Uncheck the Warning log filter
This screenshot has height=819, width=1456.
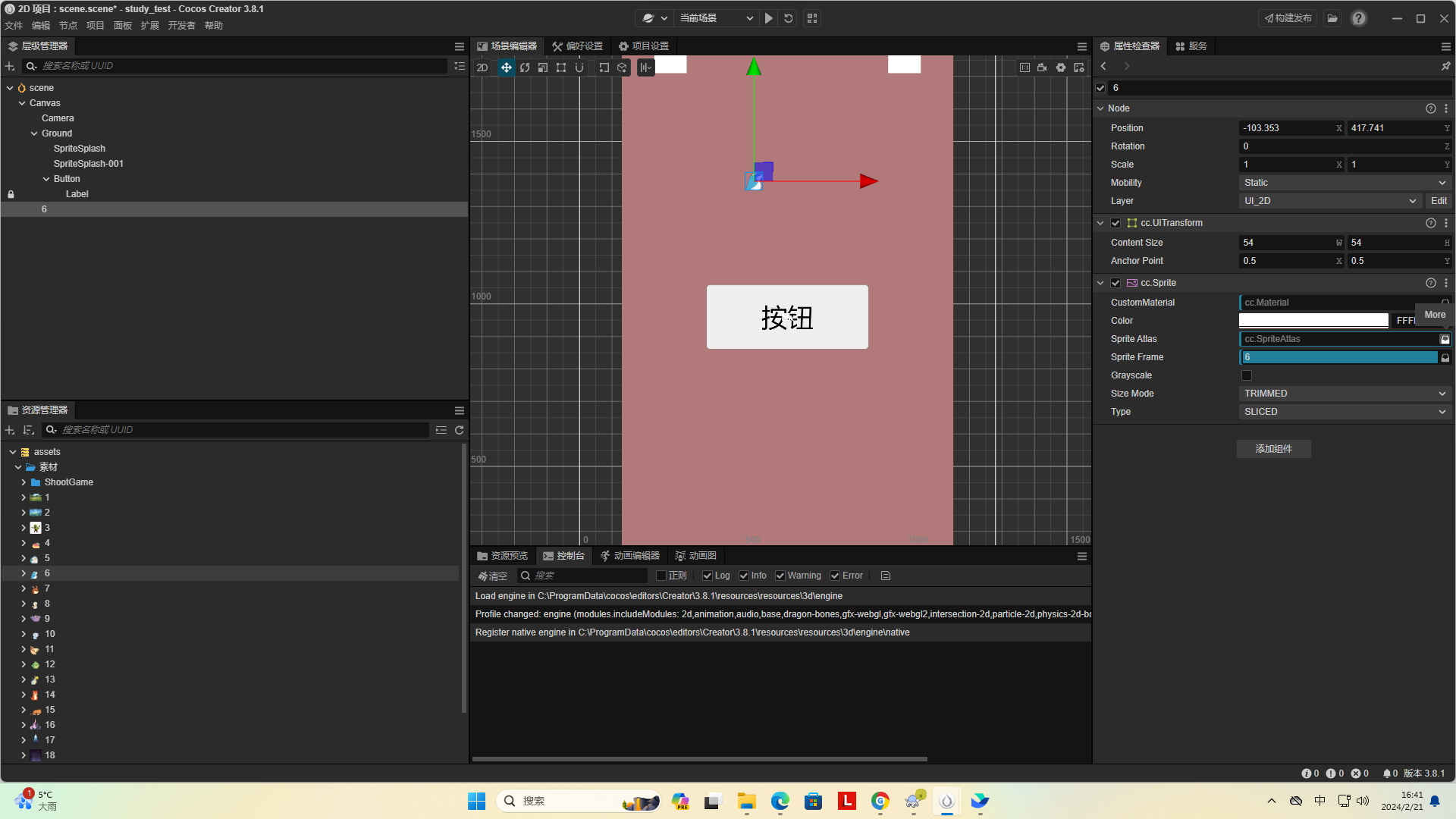coord(780,576)
